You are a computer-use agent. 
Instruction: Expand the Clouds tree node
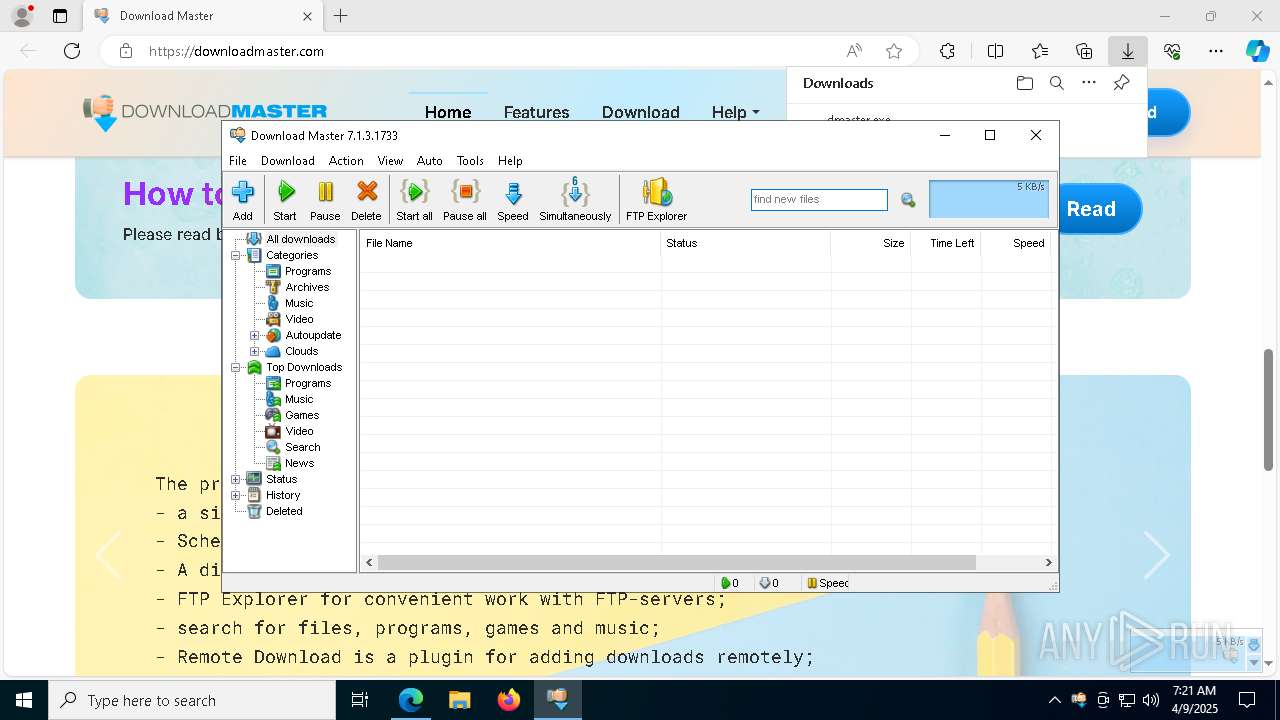(x=254, y=351)
